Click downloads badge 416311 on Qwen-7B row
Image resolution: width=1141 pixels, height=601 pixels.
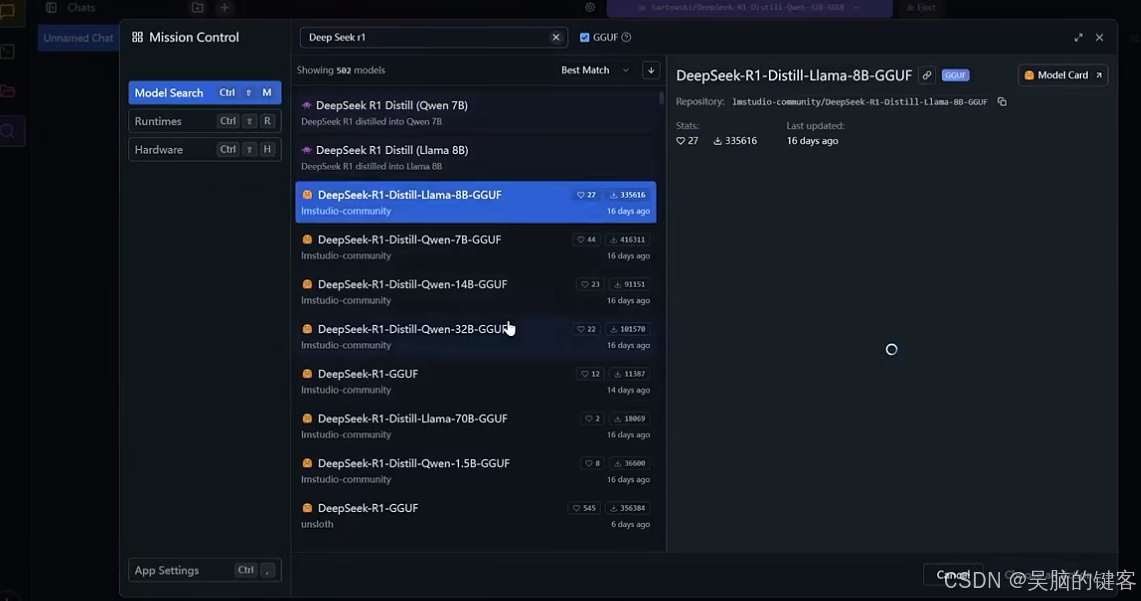pyautogui.click(x=628, y=239)
